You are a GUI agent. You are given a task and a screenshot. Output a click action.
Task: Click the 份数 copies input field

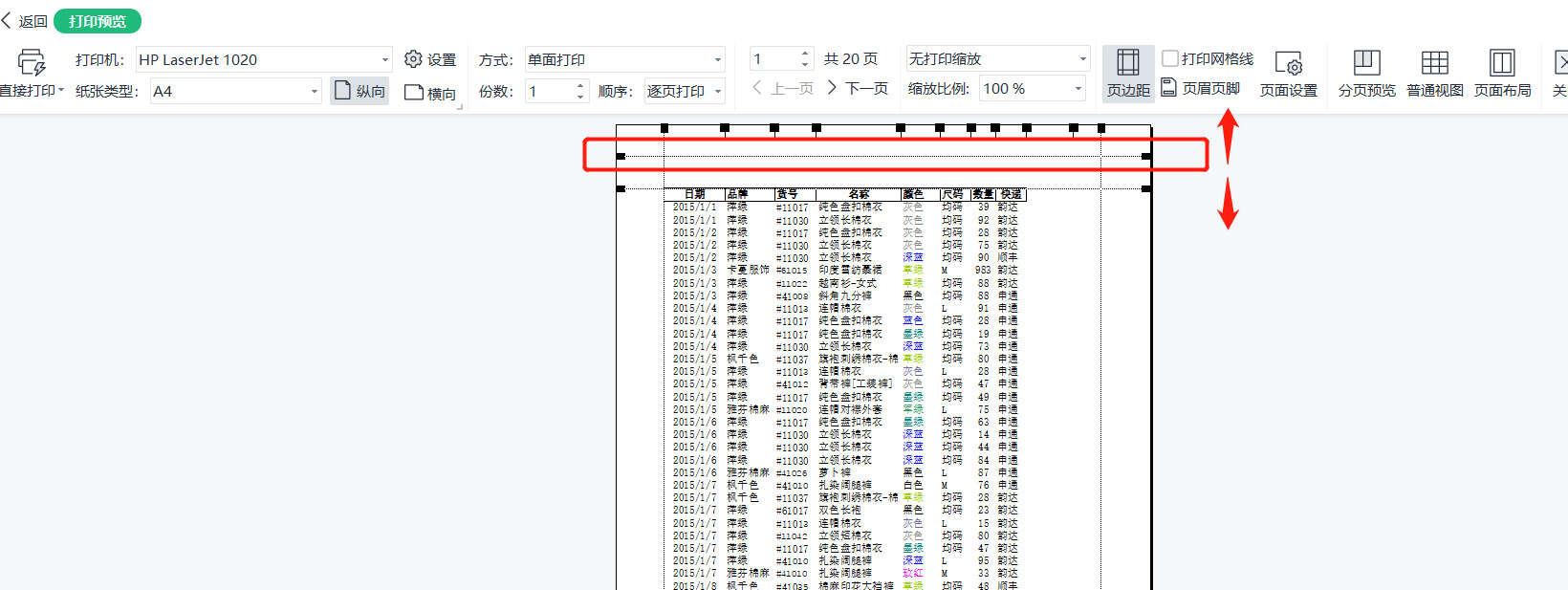(x=550, y=91)
